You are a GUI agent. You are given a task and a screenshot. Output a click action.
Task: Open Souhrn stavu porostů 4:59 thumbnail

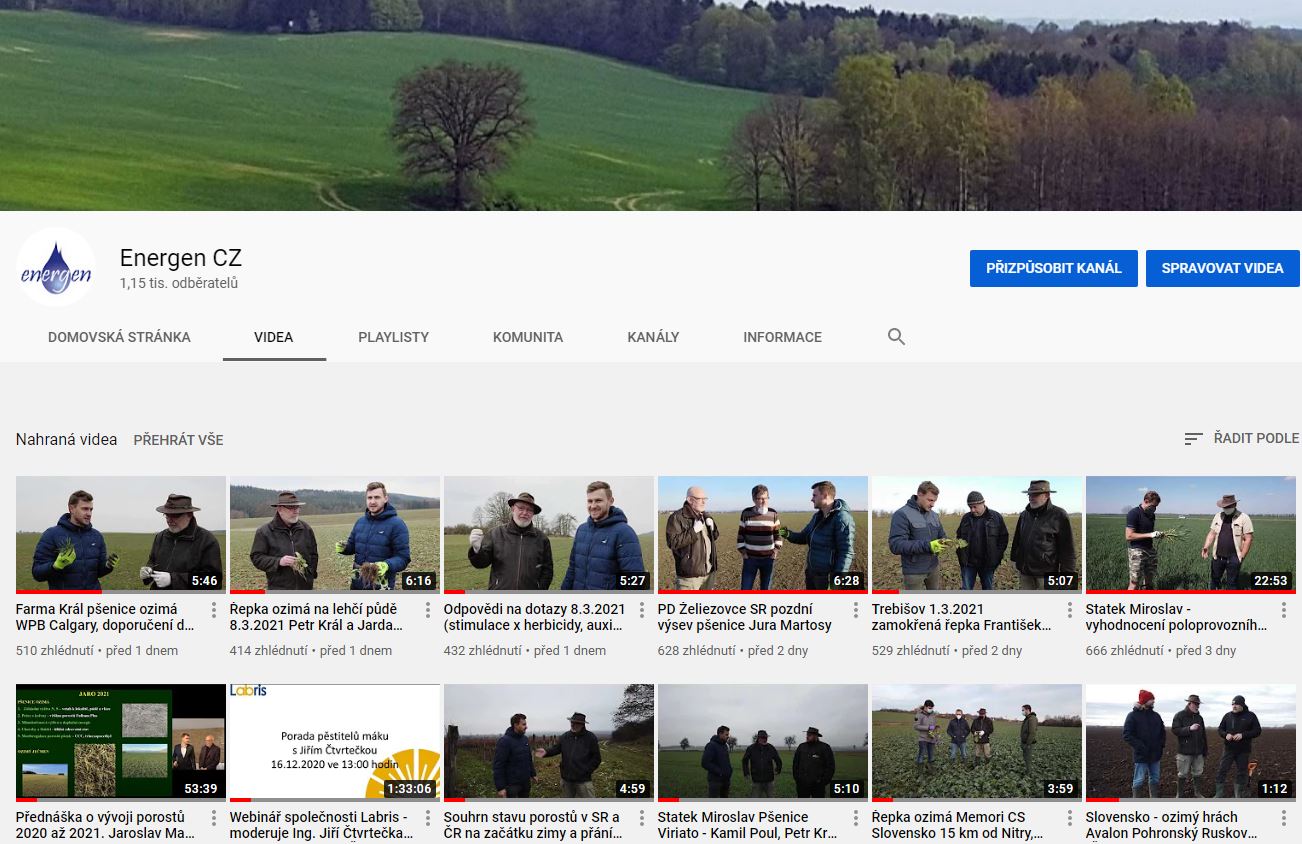click(549, 743)
